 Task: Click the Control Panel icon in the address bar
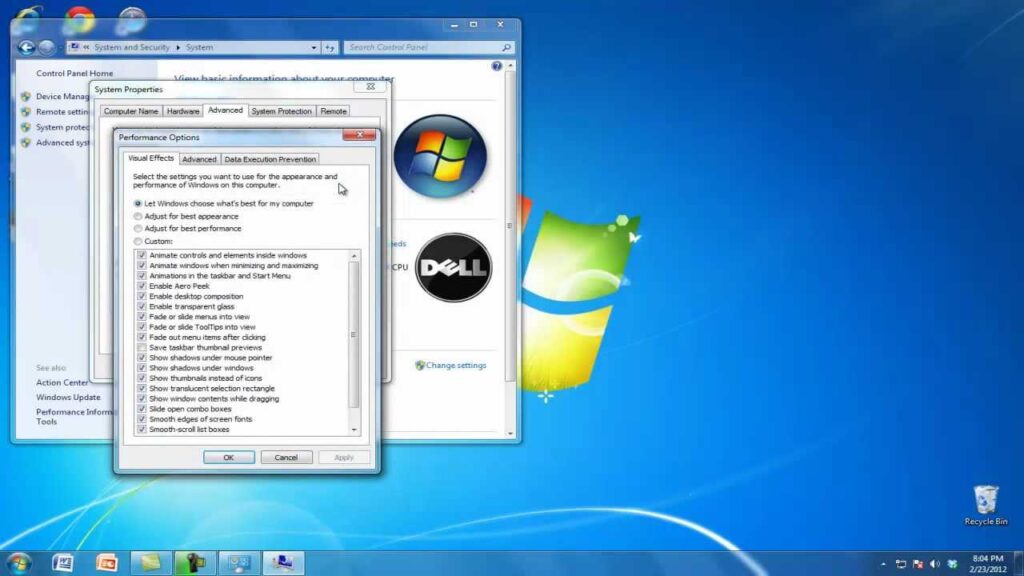click(74, 47)
